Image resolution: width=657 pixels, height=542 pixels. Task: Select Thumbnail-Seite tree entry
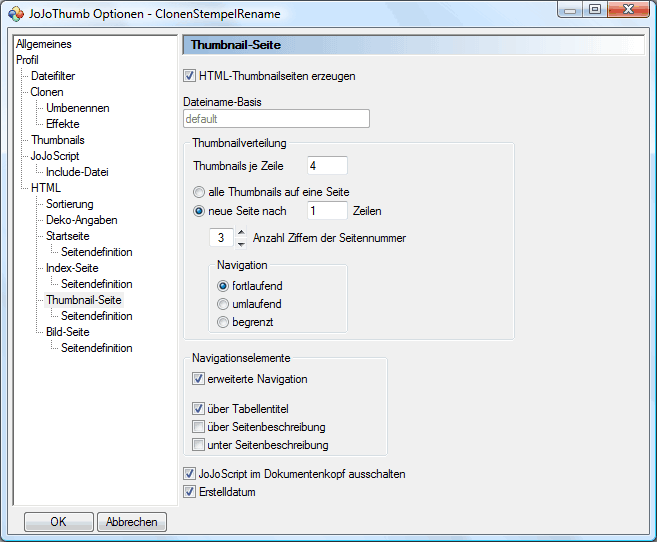84,300
